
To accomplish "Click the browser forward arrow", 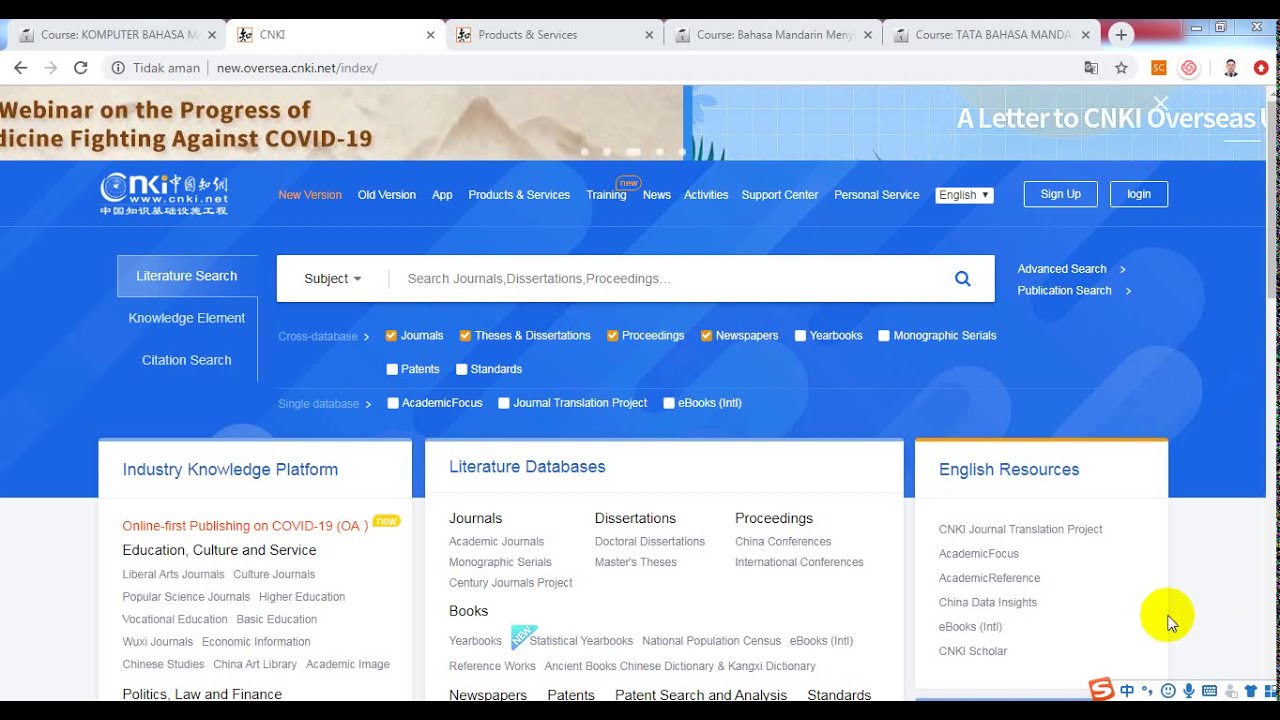I will (x=50, y=68).
